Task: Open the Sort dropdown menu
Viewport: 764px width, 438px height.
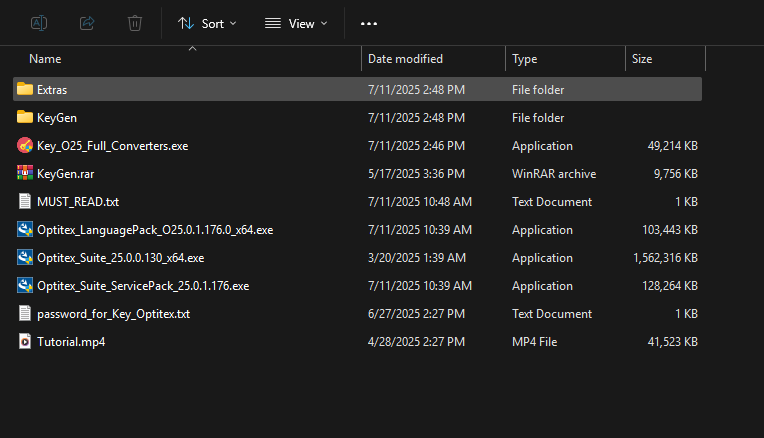Action: (207, 23)
